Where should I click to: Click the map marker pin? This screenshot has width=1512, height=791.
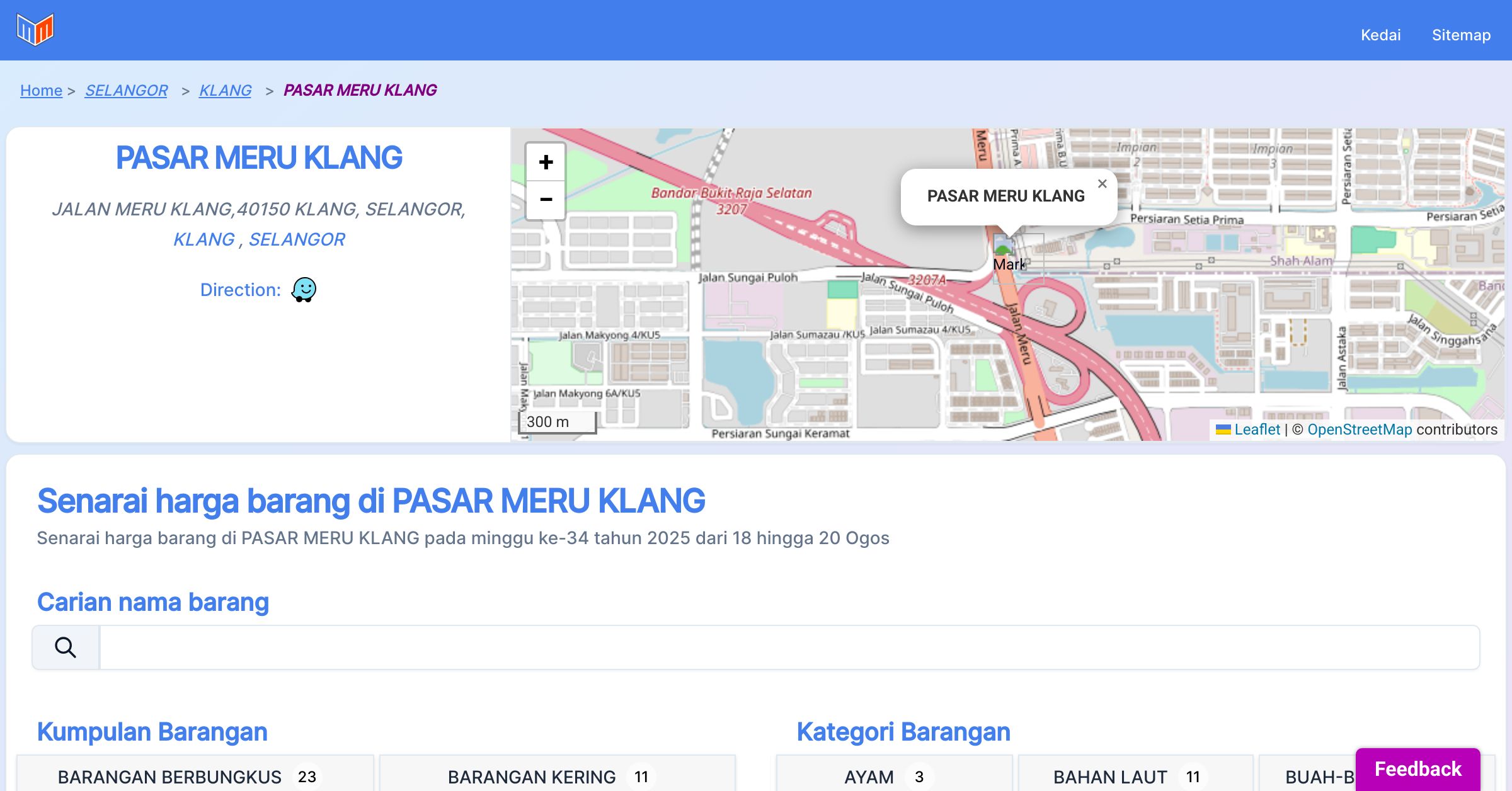[x=1003, y=244]
